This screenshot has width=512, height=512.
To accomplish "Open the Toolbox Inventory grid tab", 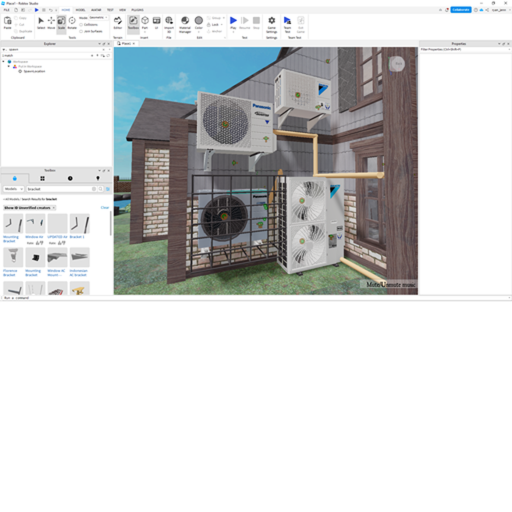I will point(42,178).
